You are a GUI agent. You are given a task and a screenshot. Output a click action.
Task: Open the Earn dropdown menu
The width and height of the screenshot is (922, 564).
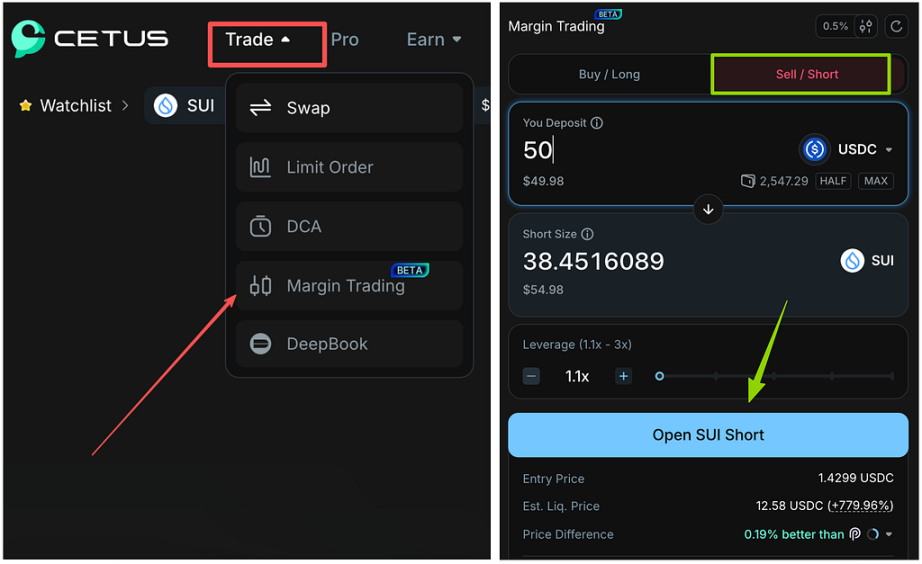[x=434, y=40]
